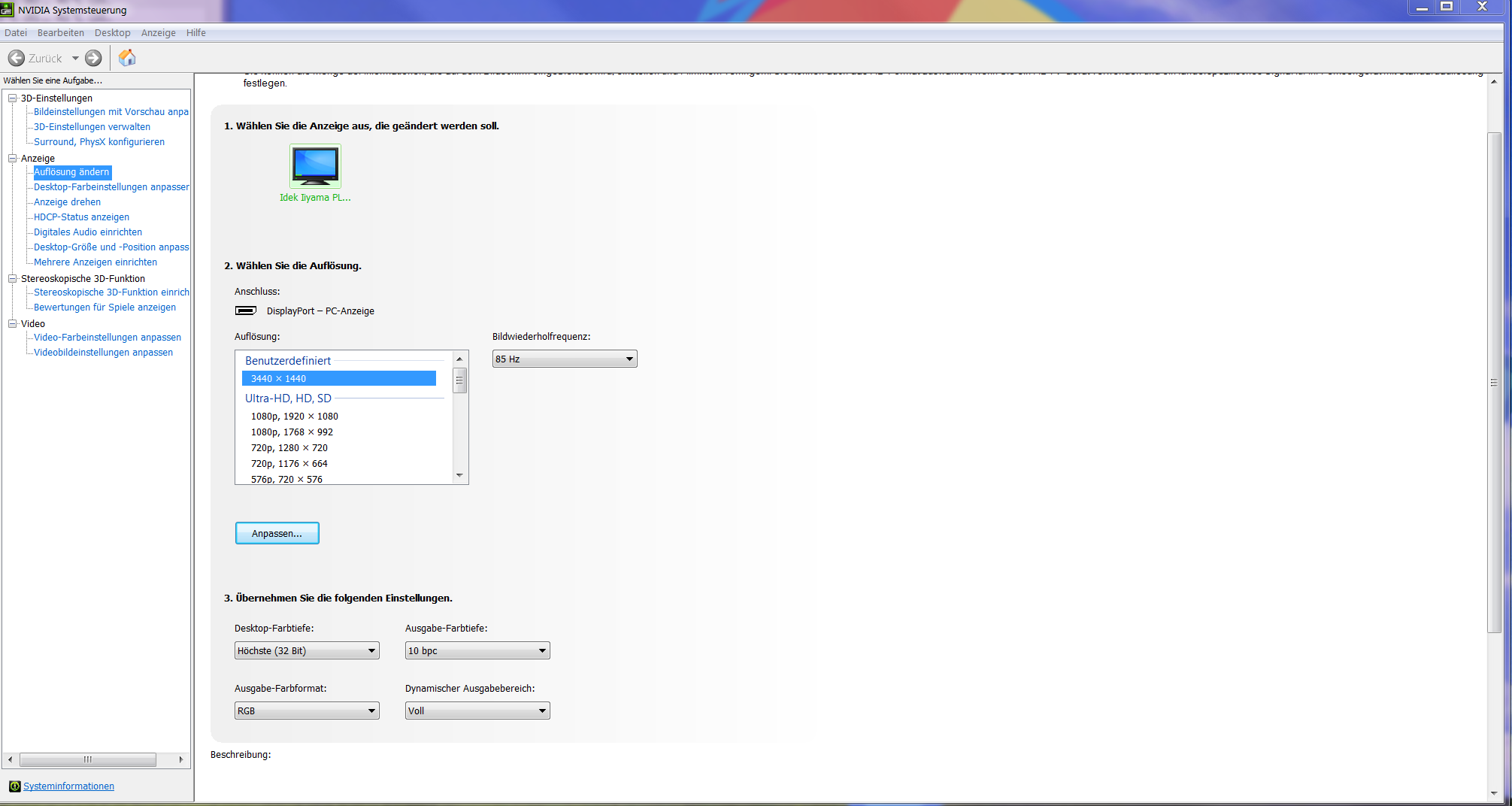
Task: Click the main panel vertical scrollbar thumb
Action: 1494,383
